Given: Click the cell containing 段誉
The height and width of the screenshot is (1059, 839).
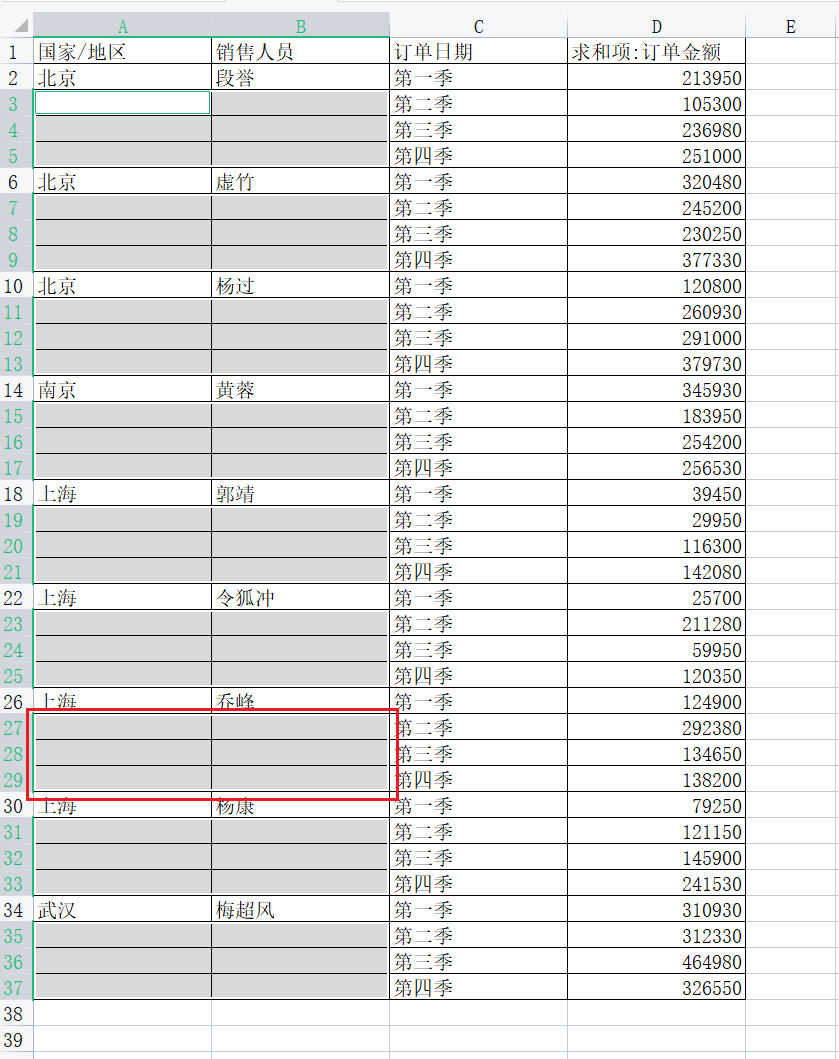Looking at the screenshot, I should (x=300, y=78).
